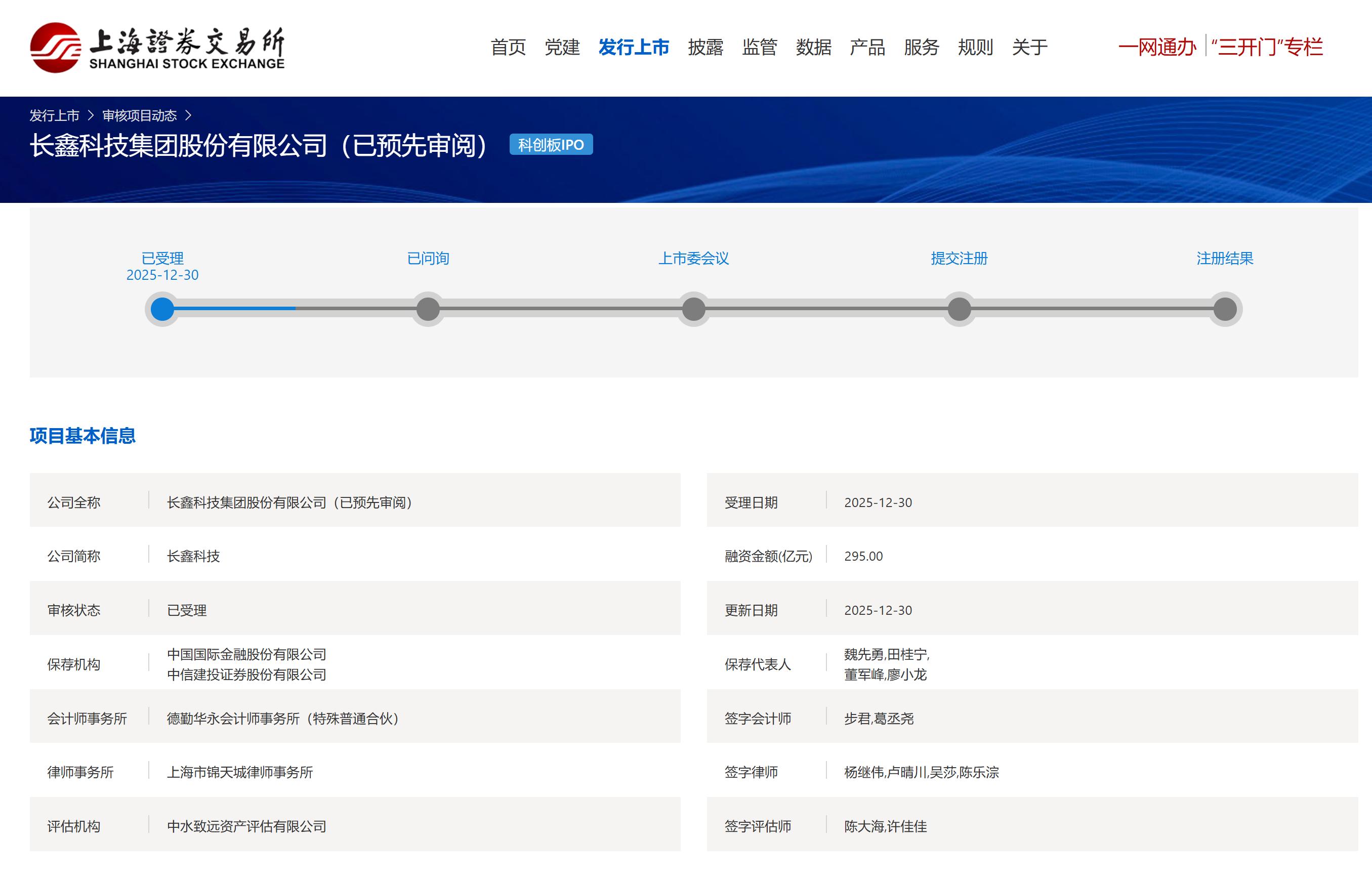Viewport: 1372px width, 883px height.
Task: Click the 项目基本信息 section heading
Action: (x=82, y=436)
